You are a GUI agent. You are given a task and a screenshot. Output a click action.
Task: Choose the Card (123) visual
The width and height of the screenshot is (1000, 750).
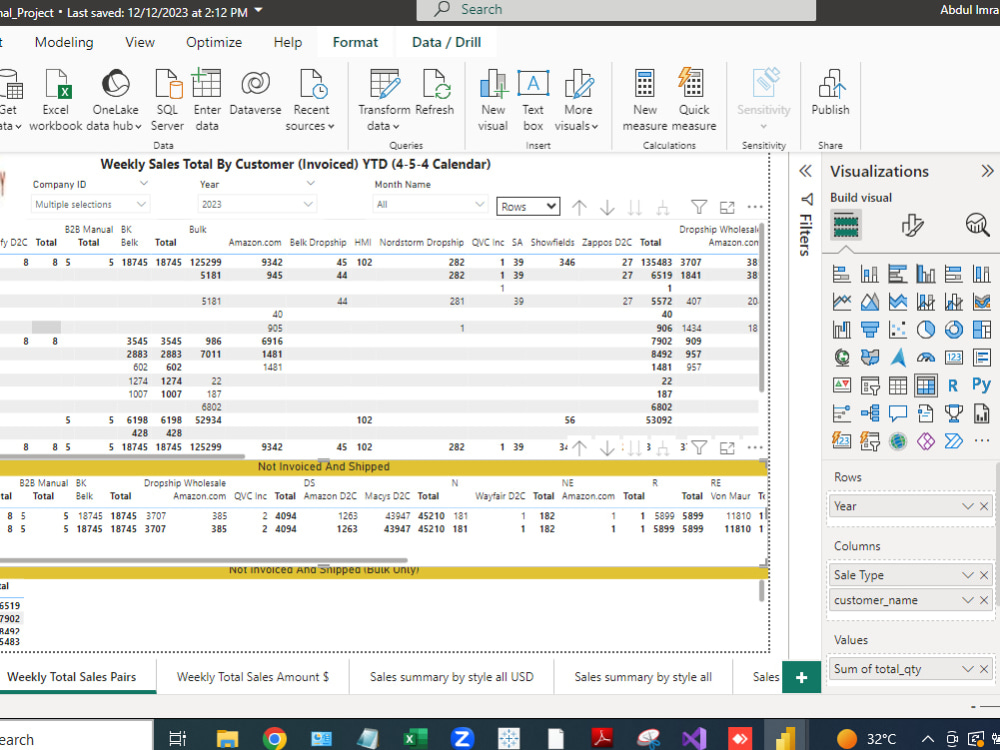click(953, 357)
